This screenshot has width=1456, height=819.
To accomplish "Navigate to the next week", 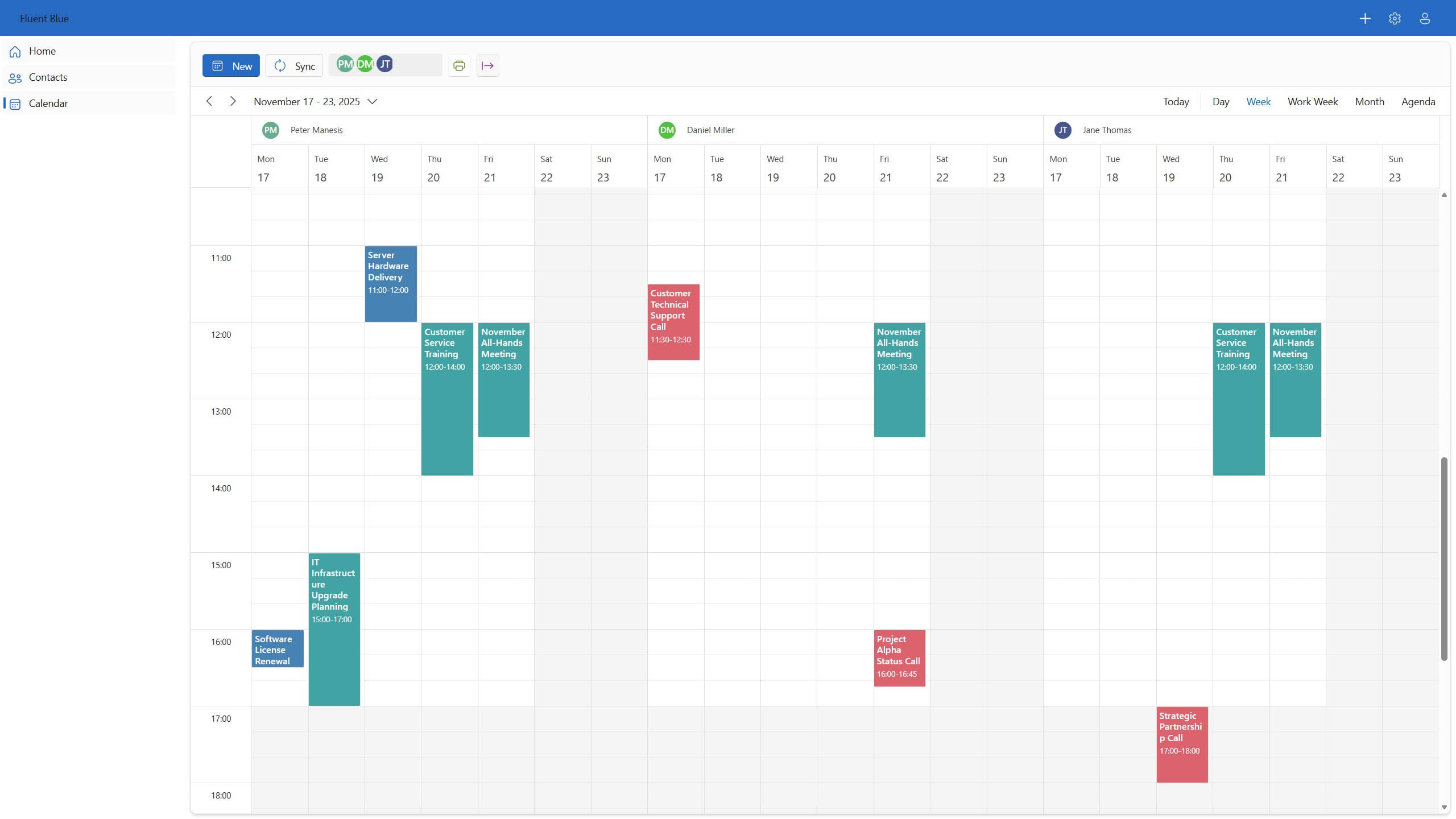I will tap(233, 101).
